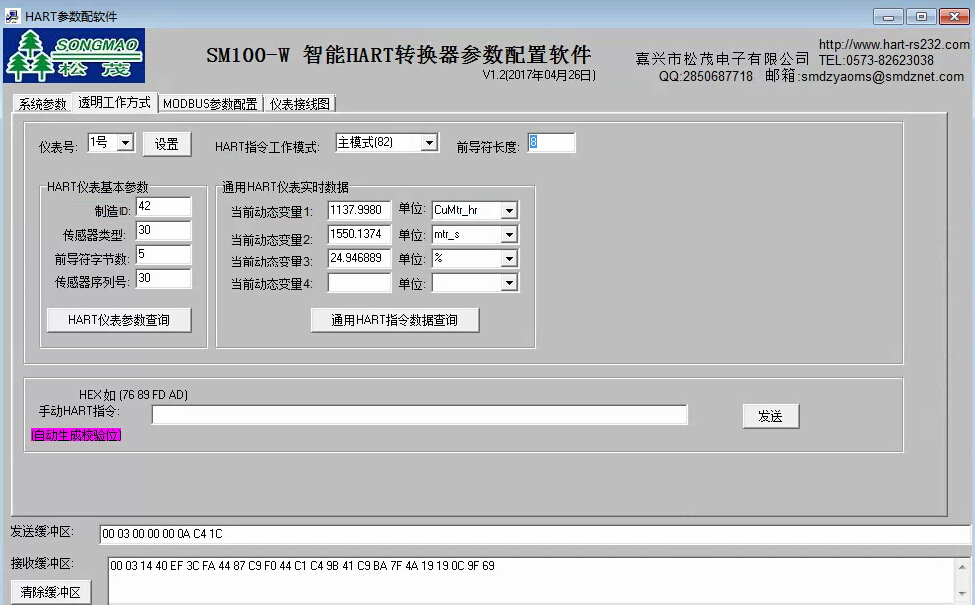
Task: Click the HART仪表参数查询 button
Action: [x=119, y=320]
